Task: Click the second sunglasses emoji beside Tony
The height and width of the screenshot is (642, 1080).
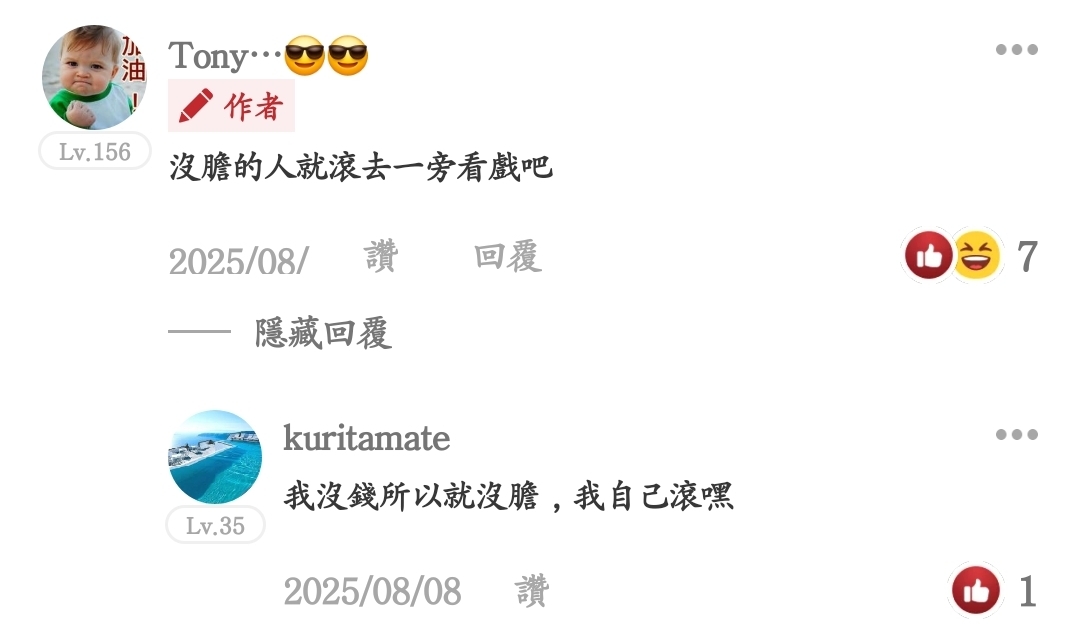Action: (347, 56)
